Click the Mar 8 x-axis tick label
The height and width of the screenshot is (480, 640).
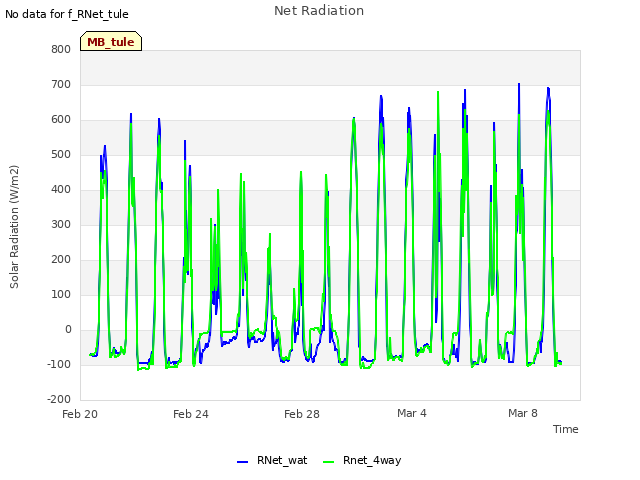pos(522,413)
